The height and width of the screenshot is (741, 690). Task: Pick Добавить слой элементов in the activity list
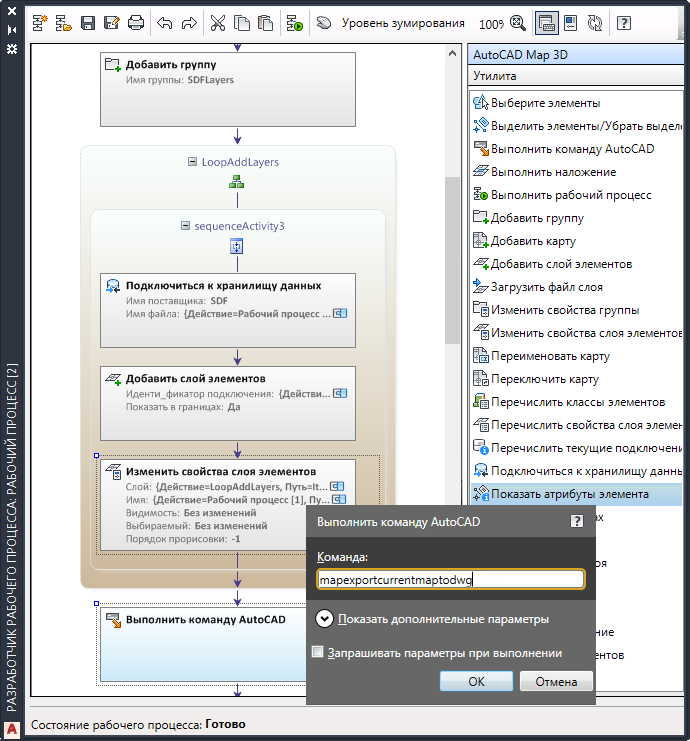tap(577, 264)
